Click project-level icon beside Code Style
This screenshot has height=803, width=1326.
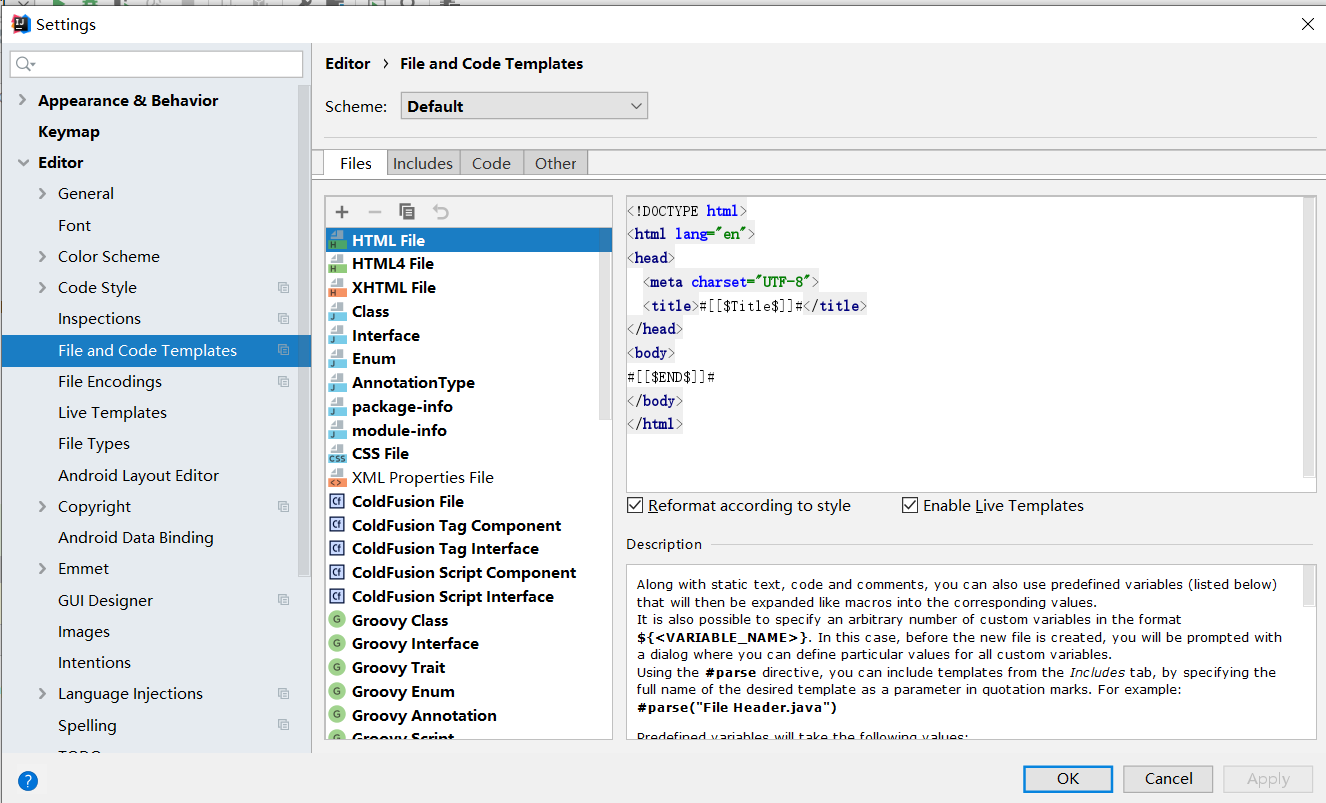click(283, 288)
